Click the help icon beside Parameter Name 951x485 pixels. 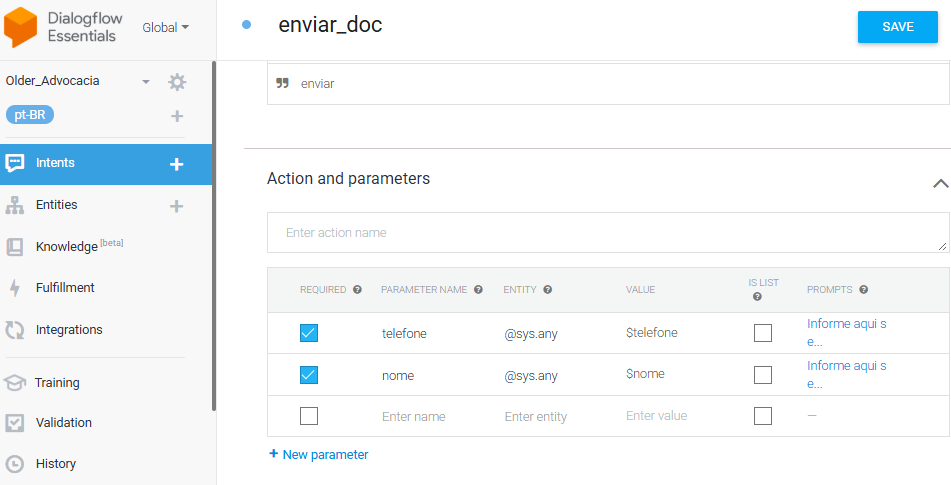point(478,290)
